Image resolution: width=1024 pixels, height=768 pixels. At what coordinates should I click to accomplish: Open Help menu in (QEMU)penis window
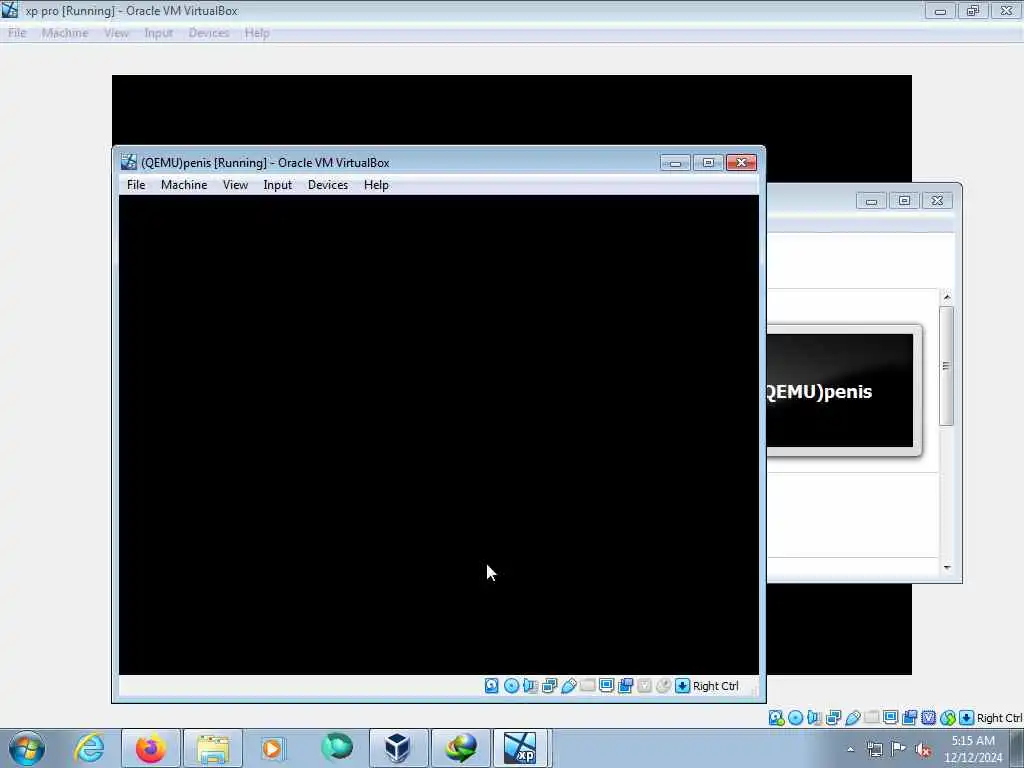coord(376,185)
